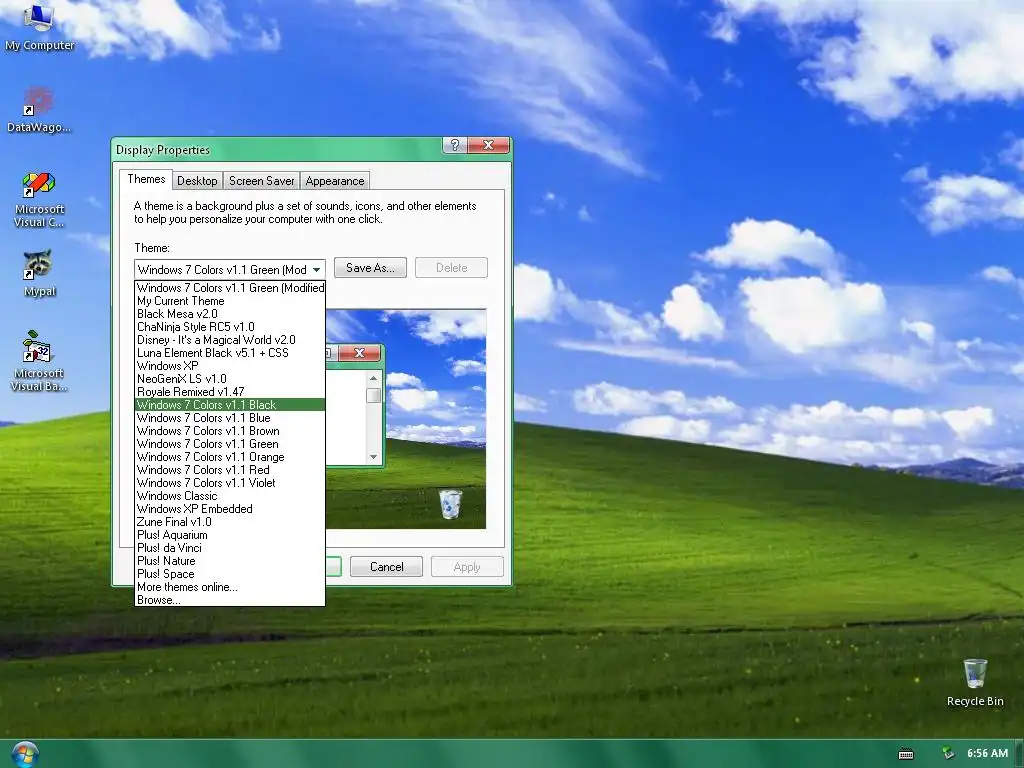The width and height of the screenshot is (1024, 768).
Task: Select Windows 7 Colors v1.1 Red
Action: [230, 470]
